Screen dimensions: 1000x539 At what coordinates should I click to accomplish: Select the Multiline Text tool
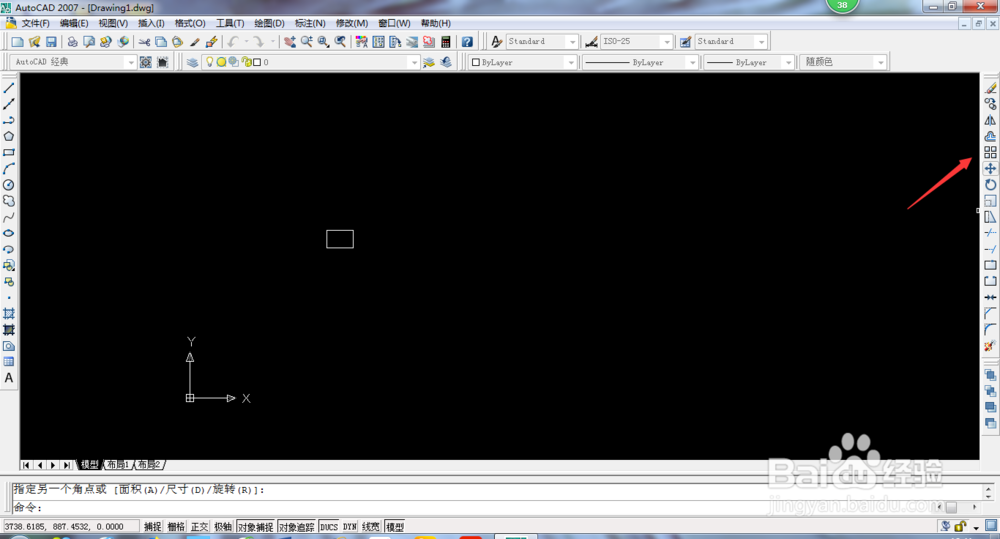click(x=9, y=378)
